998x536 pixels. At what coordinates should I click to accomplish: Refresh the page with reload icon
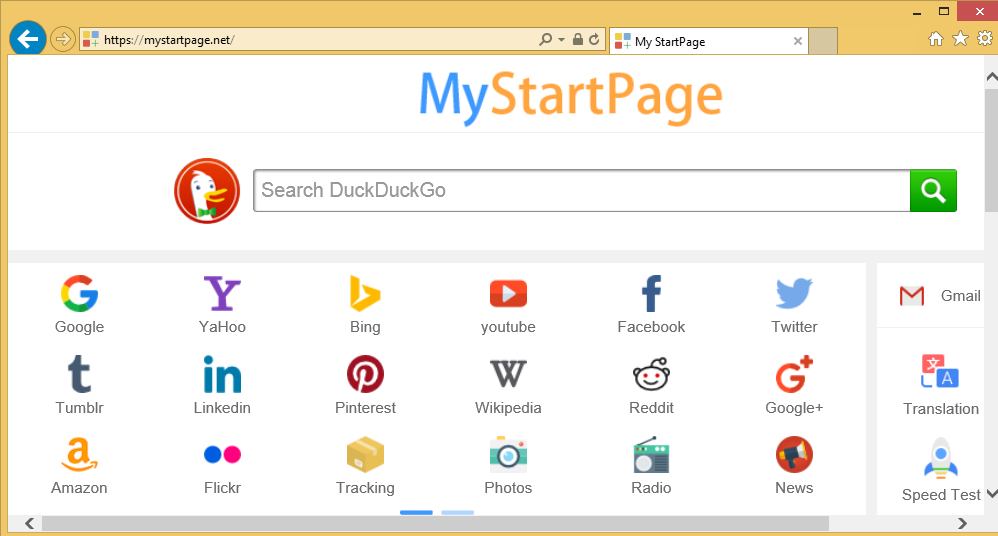click(x=594, y=40)
